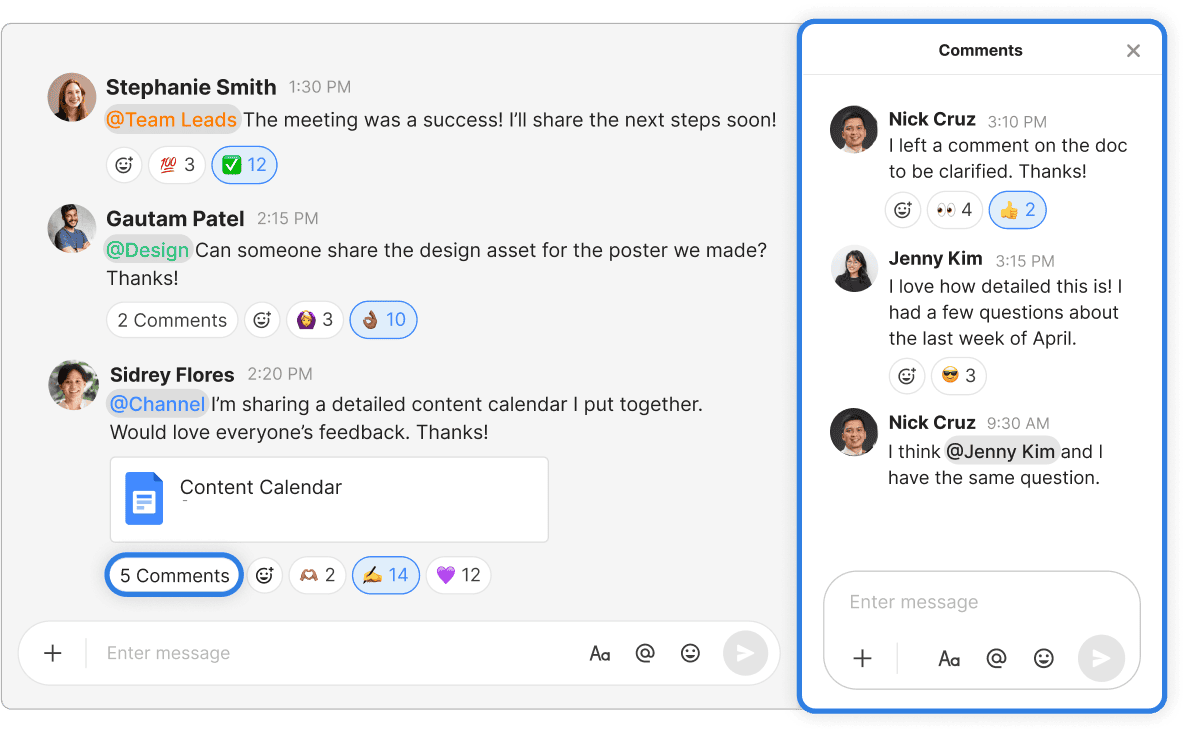Open emoji picker in main message box
This screenshot has width=1184, height=730.
coord(690,653)
